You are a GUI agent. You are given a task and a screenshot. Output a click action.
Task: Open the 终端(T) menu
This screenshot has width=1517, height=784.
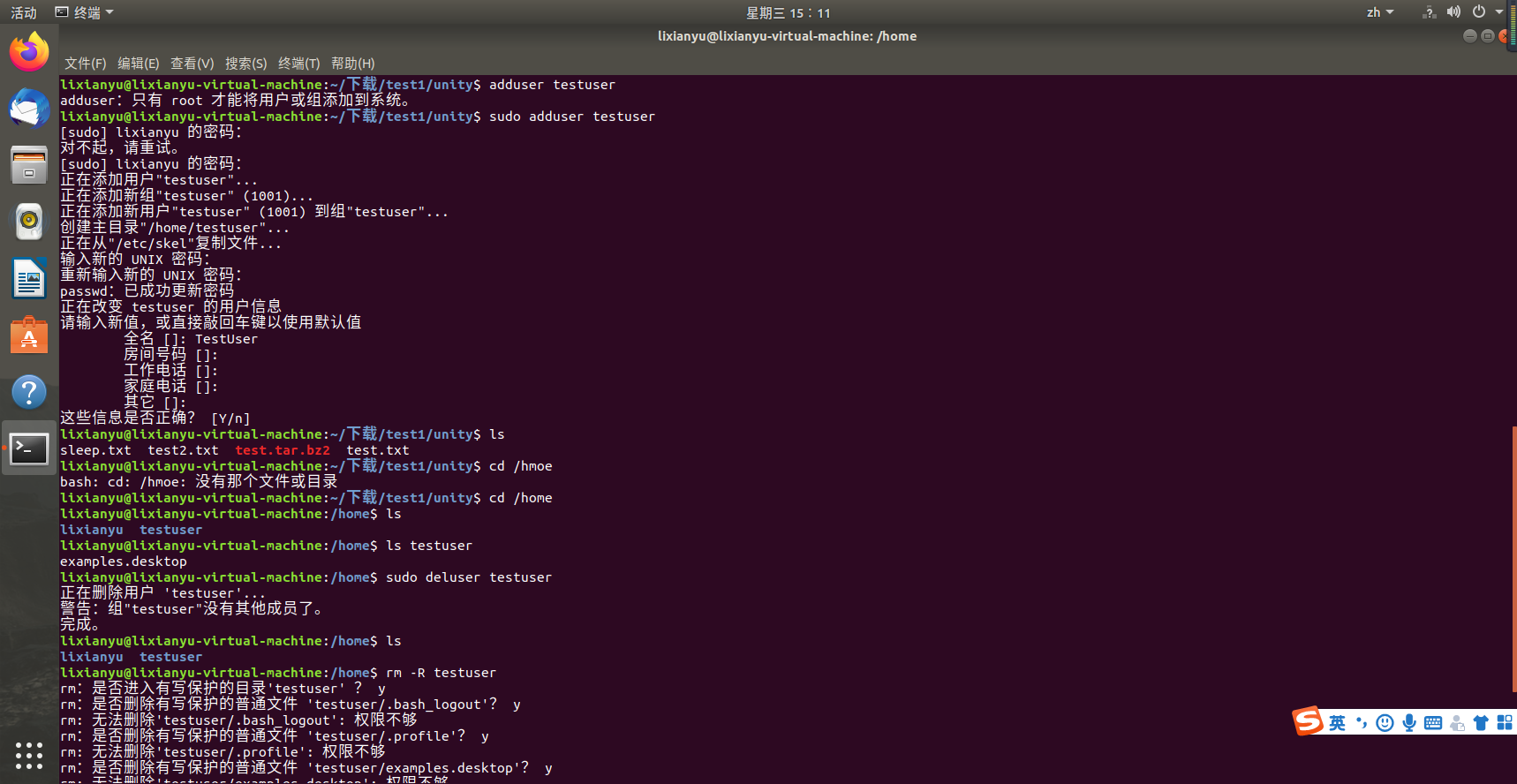point(299,63)
